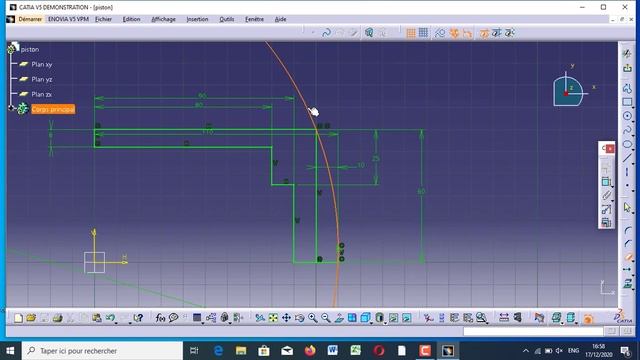Click the Zoom Out magnifier

(x=326, y=318)
